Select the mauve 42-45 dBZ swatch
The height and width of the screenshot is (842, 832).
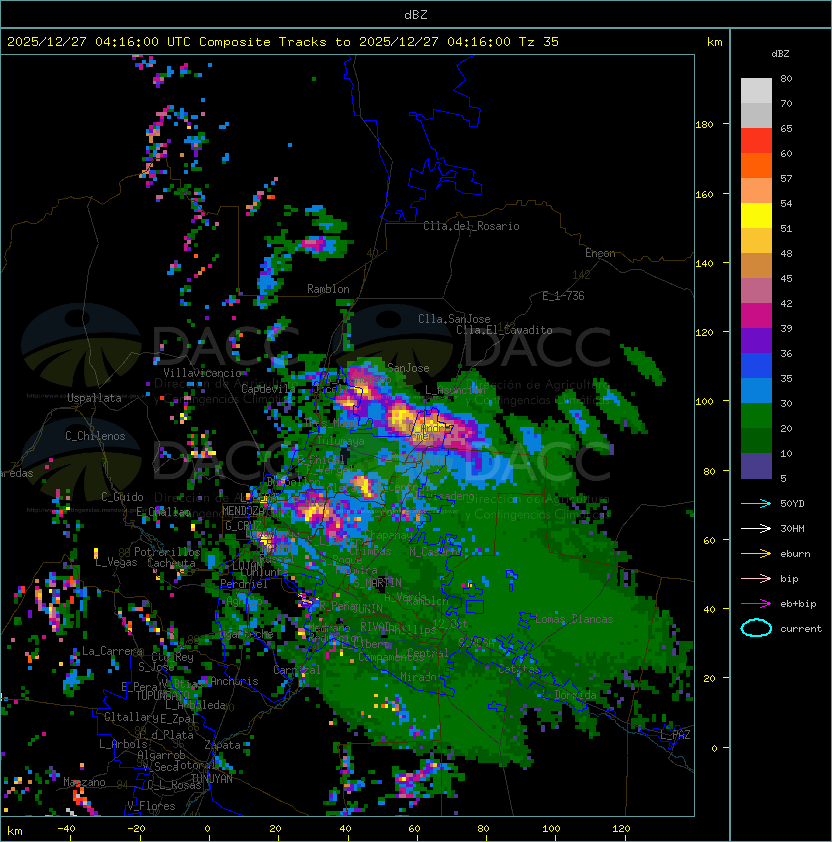click(x=756, y=291)
